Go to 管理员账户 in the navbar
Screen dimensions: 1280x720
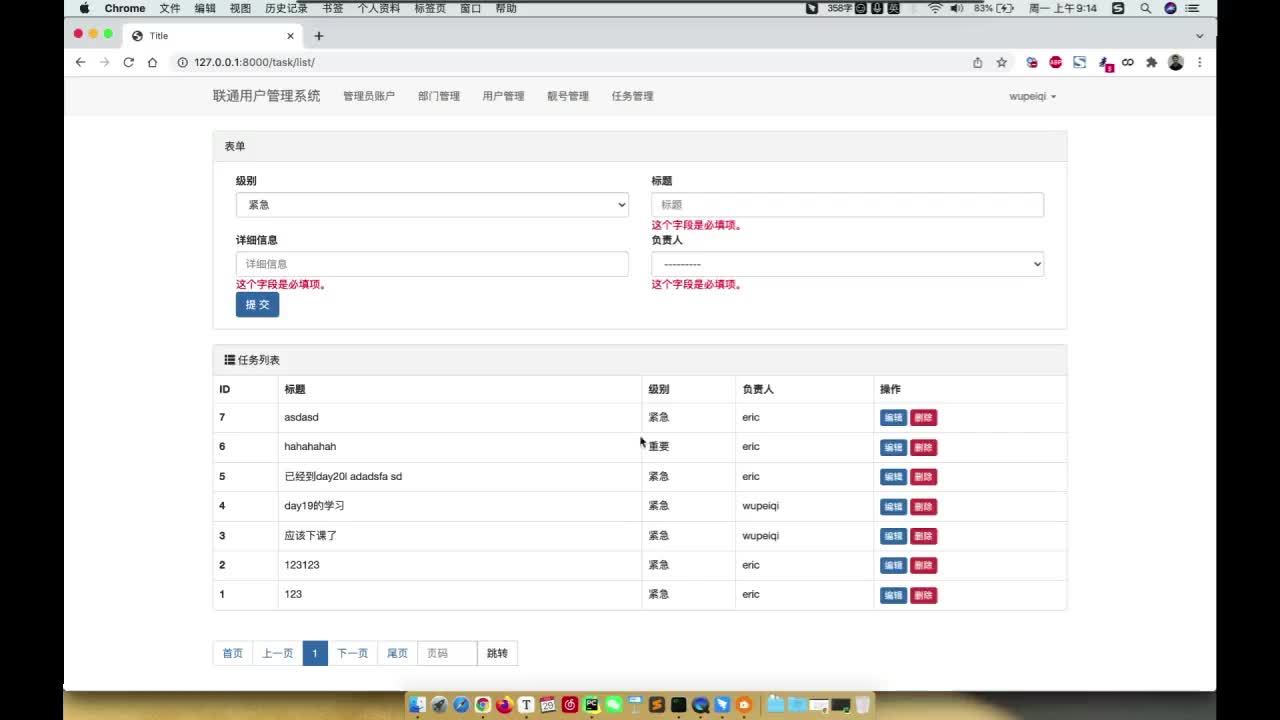[369, 96]
